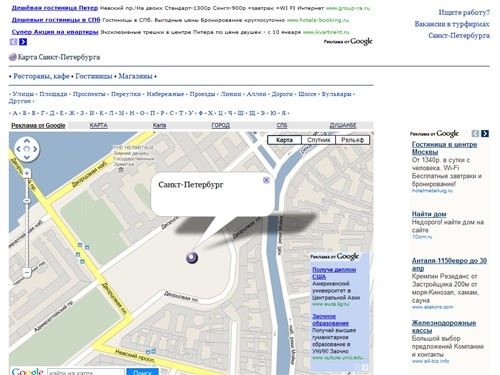This screenshot has height=375, width=500.
Task: Open Заочное образование map ad
Action: pos(330,320)
